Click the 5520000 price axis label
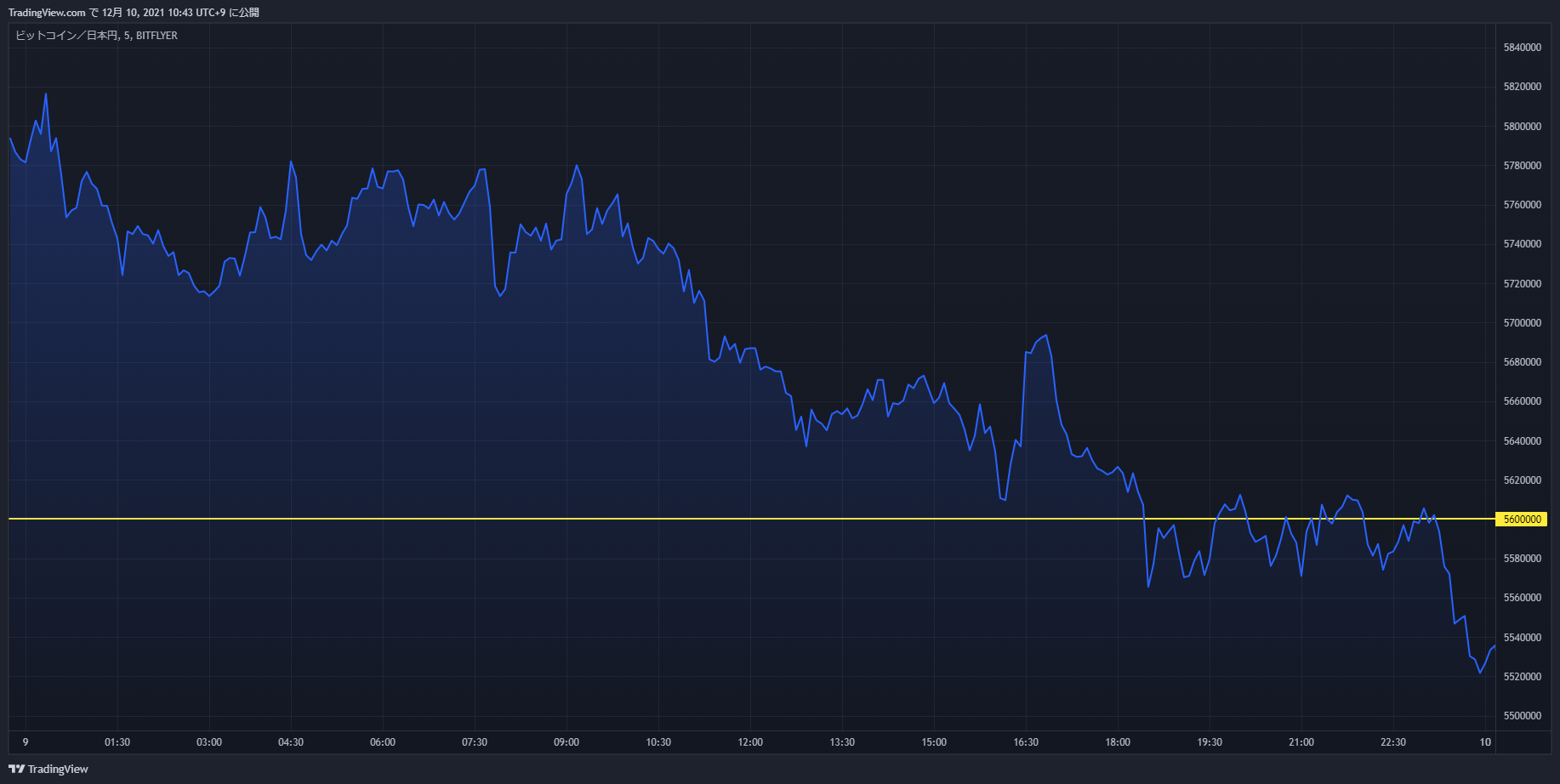 pos(1523,677)
